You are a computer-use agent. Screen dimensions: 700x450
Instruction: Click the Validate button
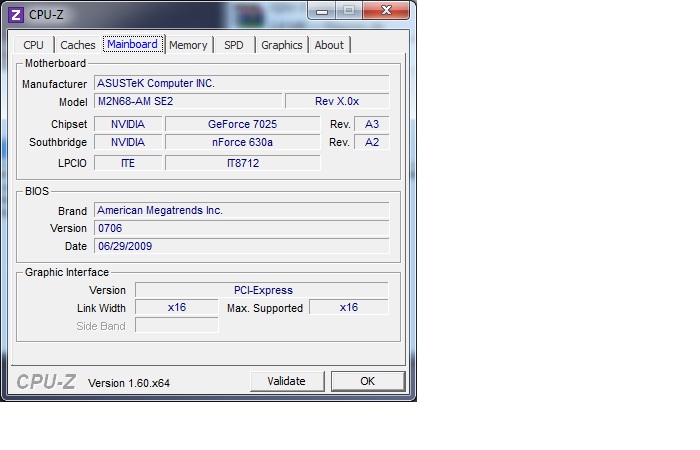287,381
